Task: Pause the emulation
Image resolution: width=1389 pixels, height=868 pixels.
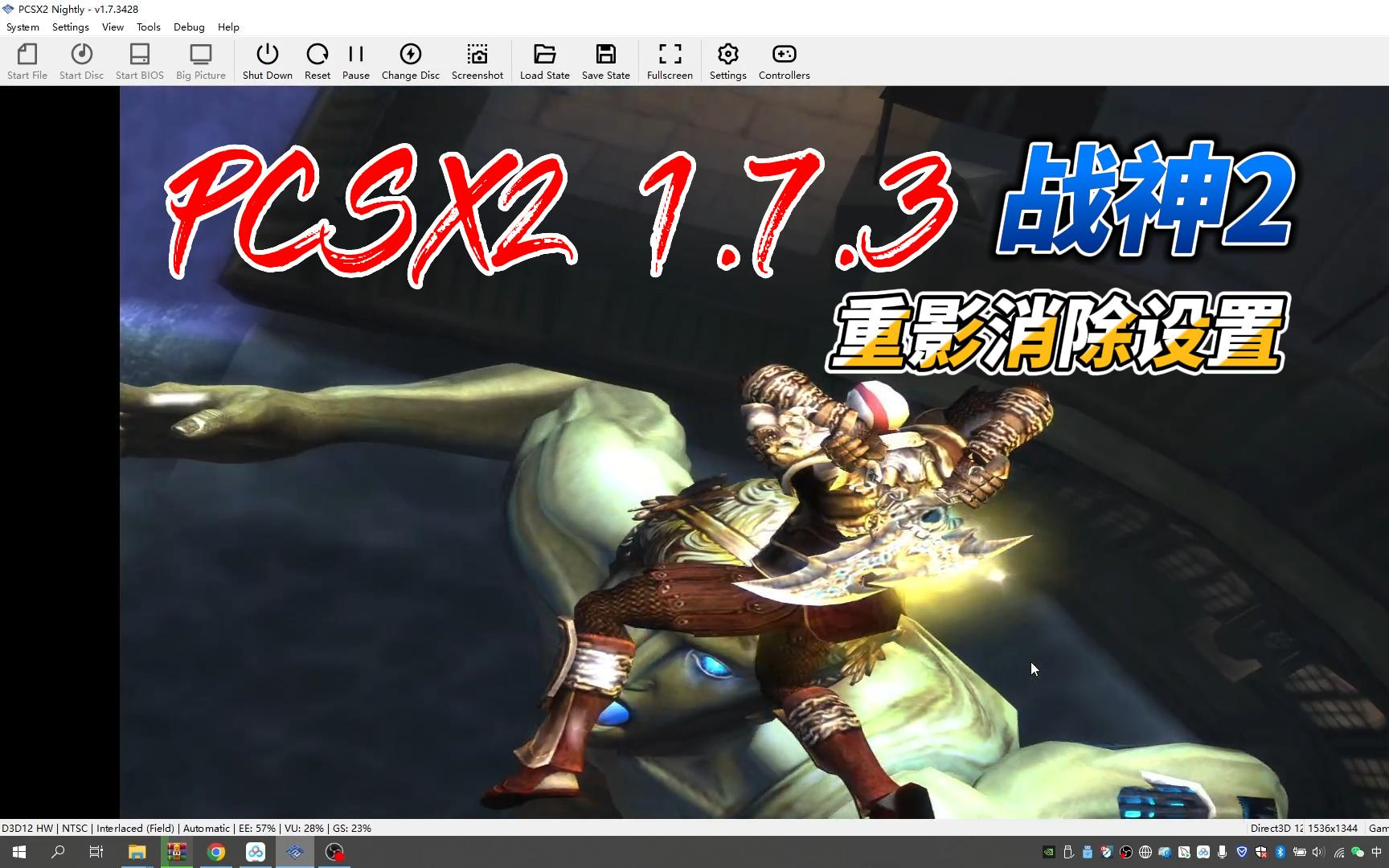Action: (x=356, y=62)
